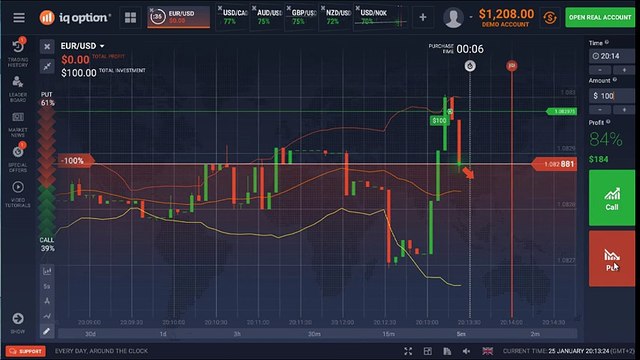Increase expiration time with plus
Screen dimensions: 640x360
click(624, 70)
